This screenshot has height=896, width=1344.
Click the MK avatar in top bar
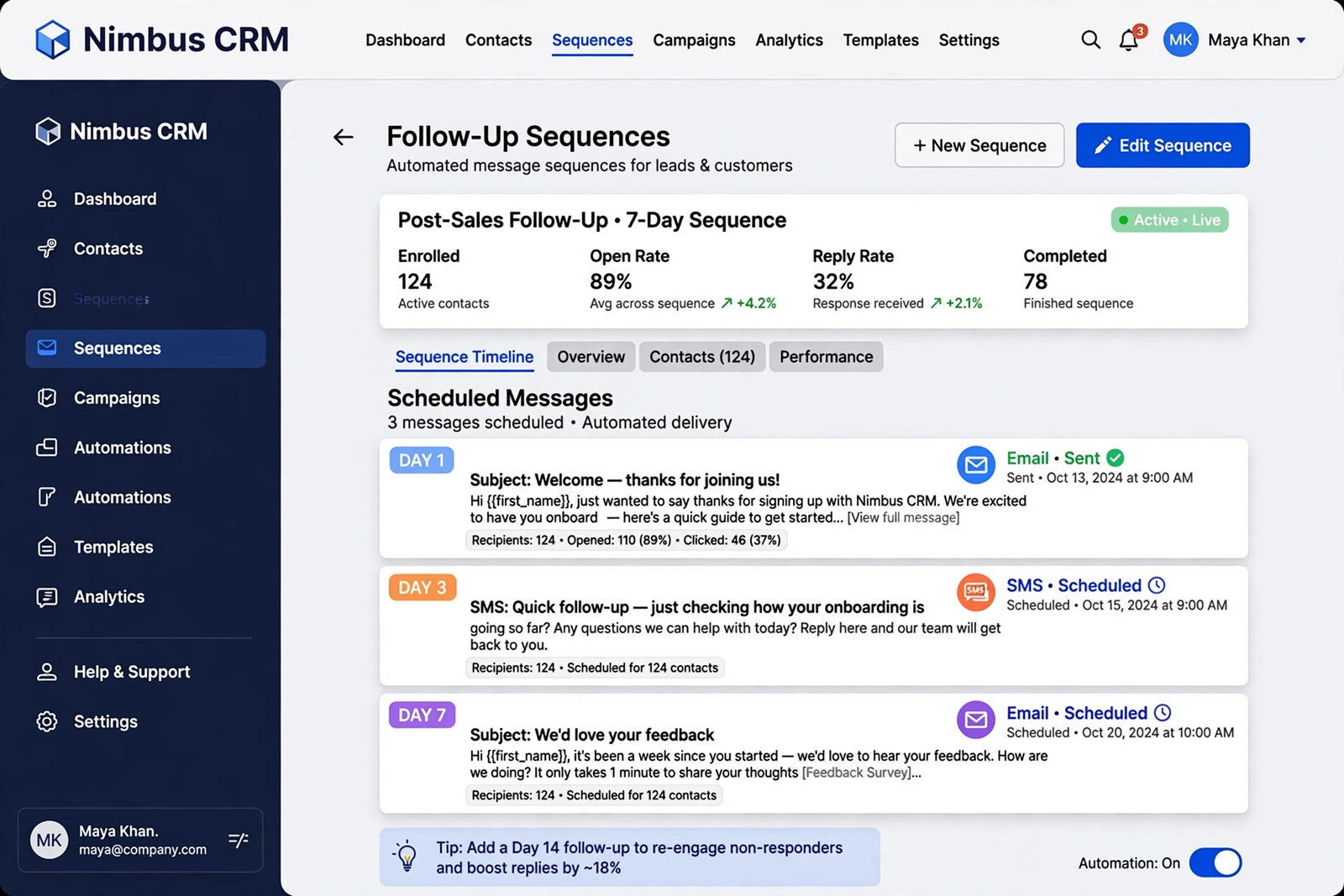point(1180,39)
